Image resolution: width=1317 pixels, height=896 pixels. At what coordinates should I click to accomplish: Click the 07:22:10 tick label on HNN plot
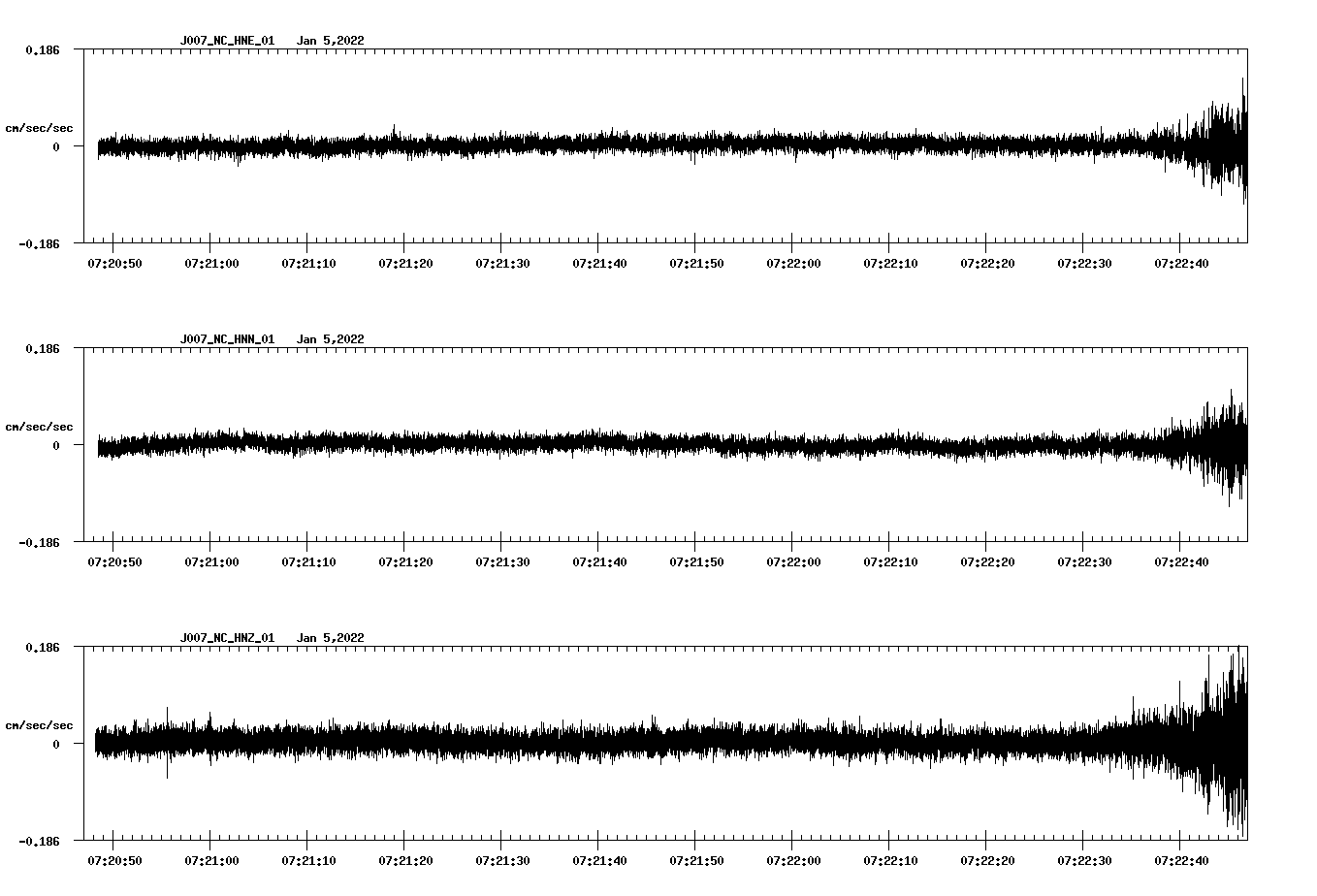(x=890, y=561)
